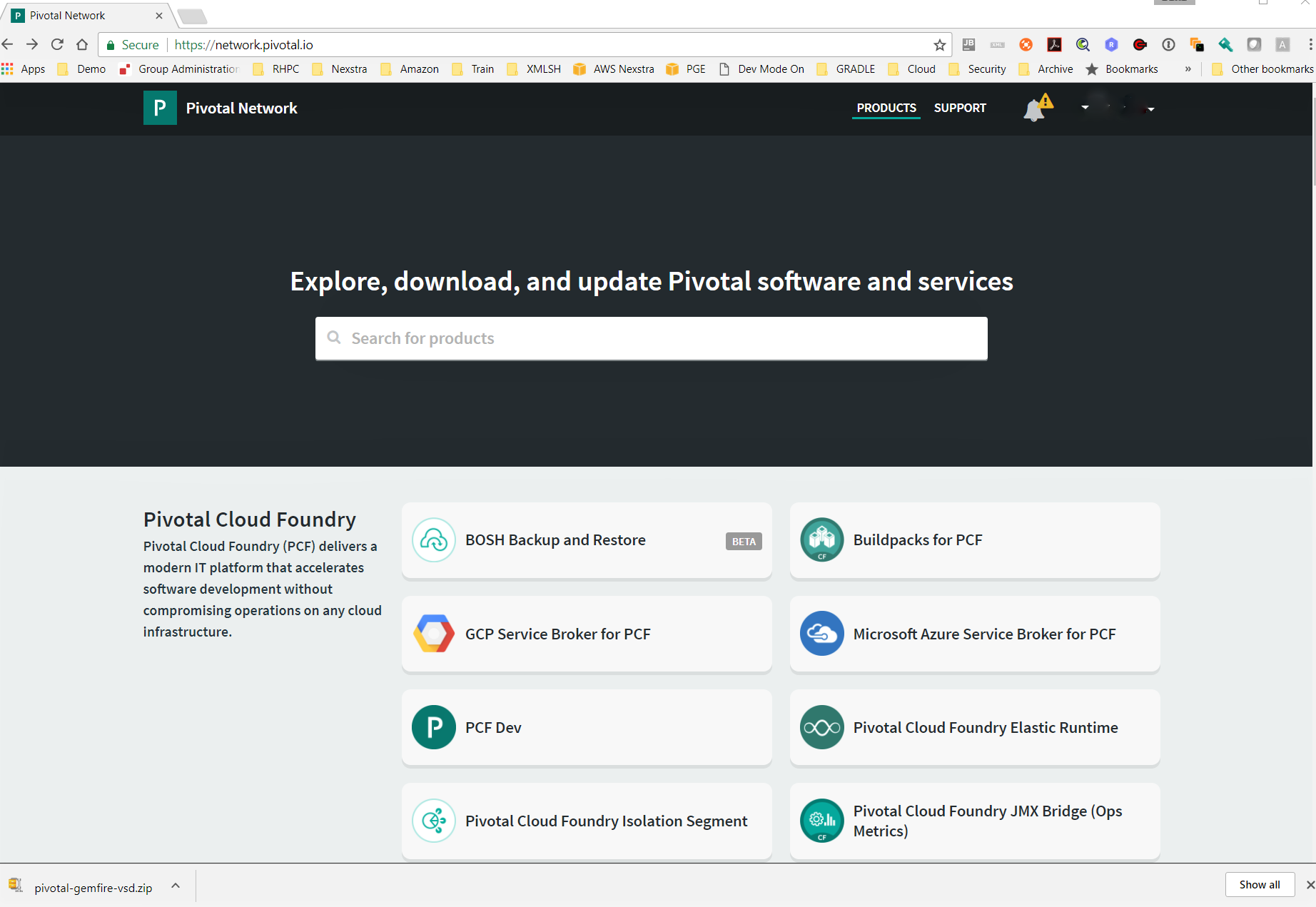
Task: Close the Pivotal Network browser tab
Action: click(x=159, y=15)
